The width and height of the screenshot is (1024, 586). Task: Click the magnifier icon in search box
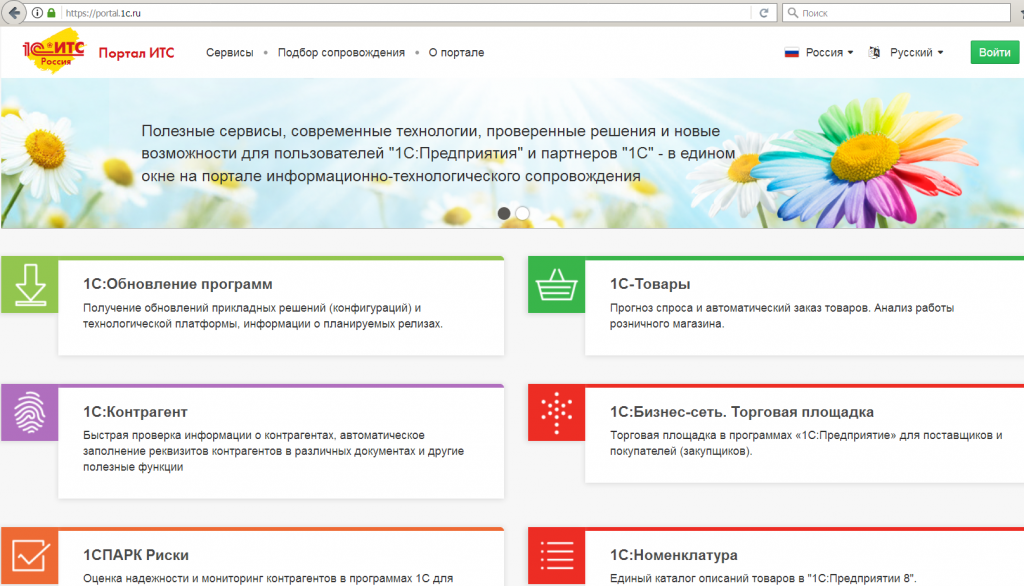point(793,13)
